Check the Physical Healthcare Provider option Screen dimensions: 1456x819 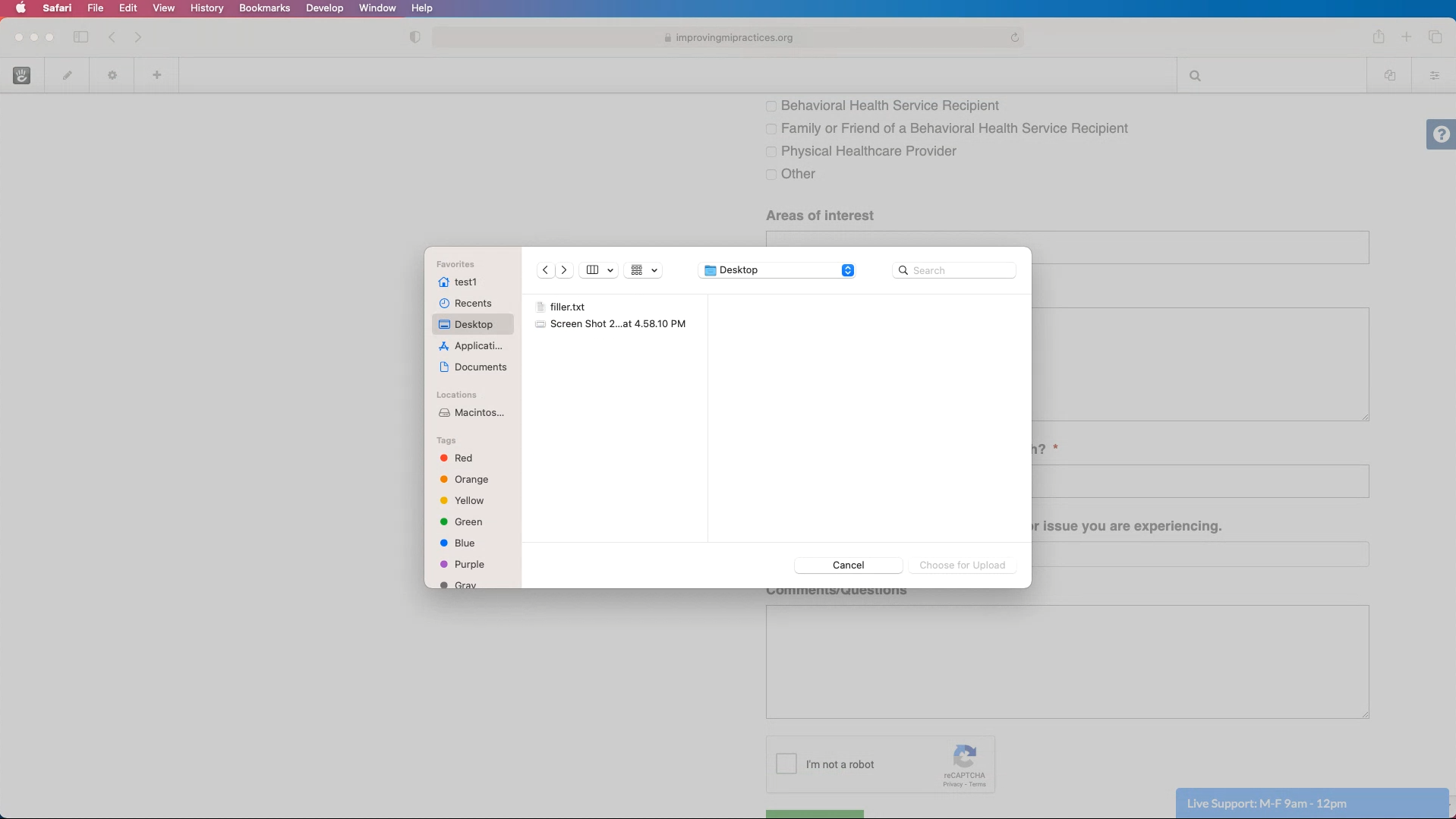click(x=771, y=152)
